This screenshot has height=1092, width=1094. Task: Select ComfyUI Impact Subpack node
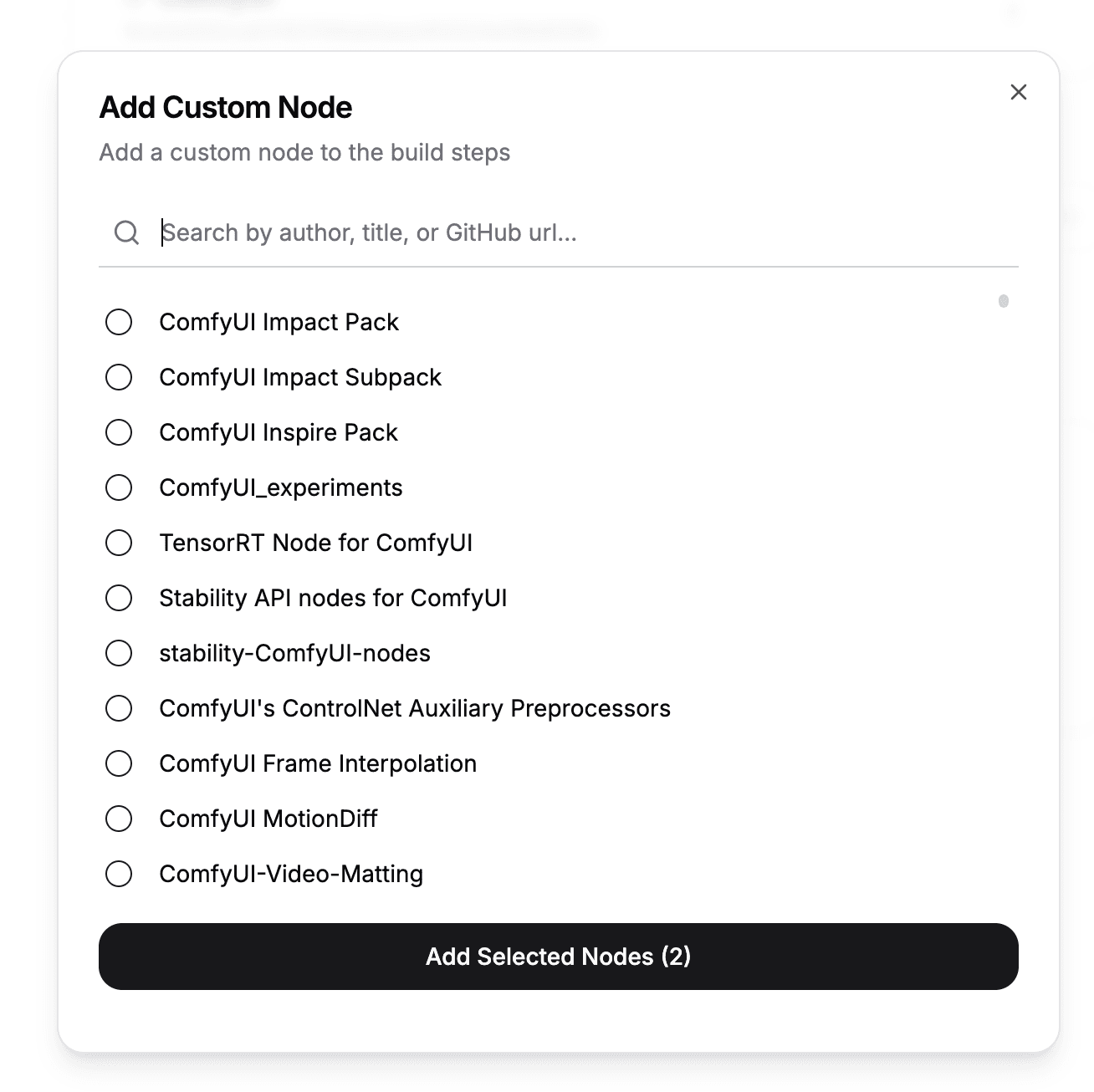point(119,377)
